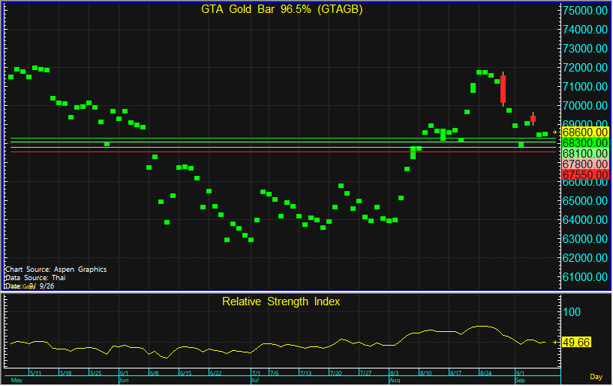Image resolution: width=613 pixels, height=386 pixels.
Task: Select the Relative Strength Index title
Action: [281, 302]
